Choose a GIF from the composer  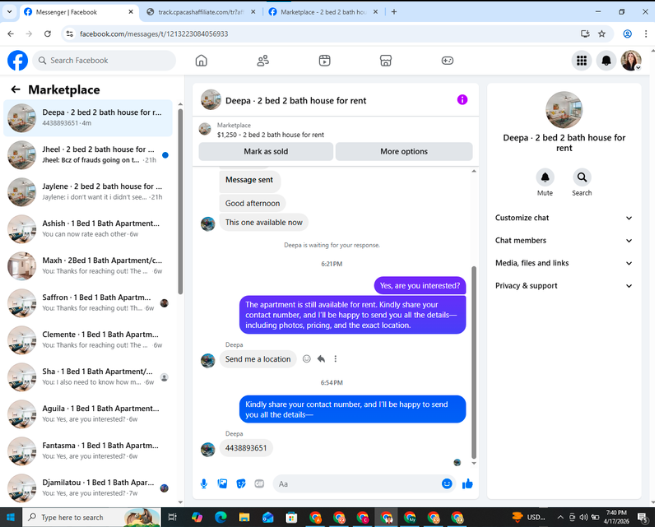[x=259, y=484]
